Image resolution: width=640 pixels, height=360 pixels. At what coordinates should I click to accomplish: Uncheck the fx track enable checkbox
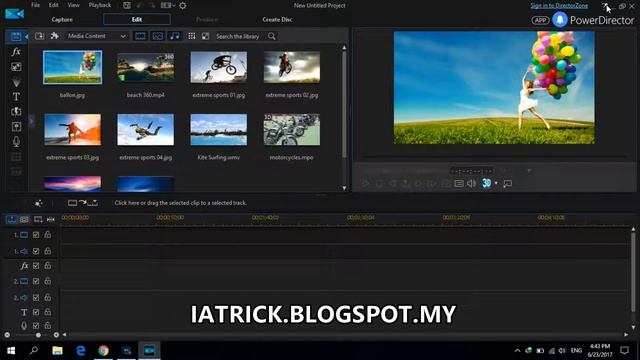pyautogui.click(x=36, y=266)
